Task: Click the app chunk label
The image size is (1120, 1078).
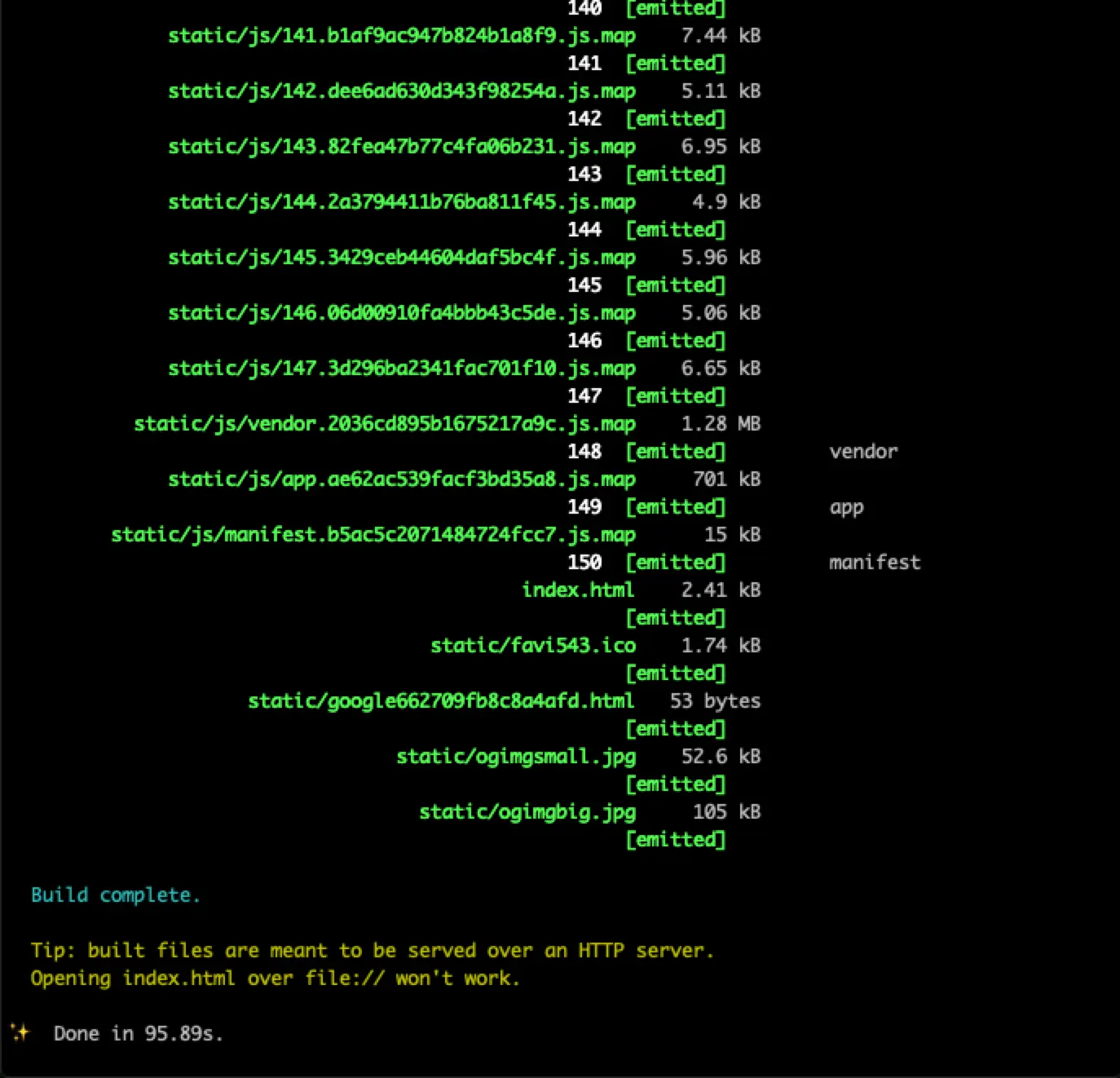Action: [847, 506]
